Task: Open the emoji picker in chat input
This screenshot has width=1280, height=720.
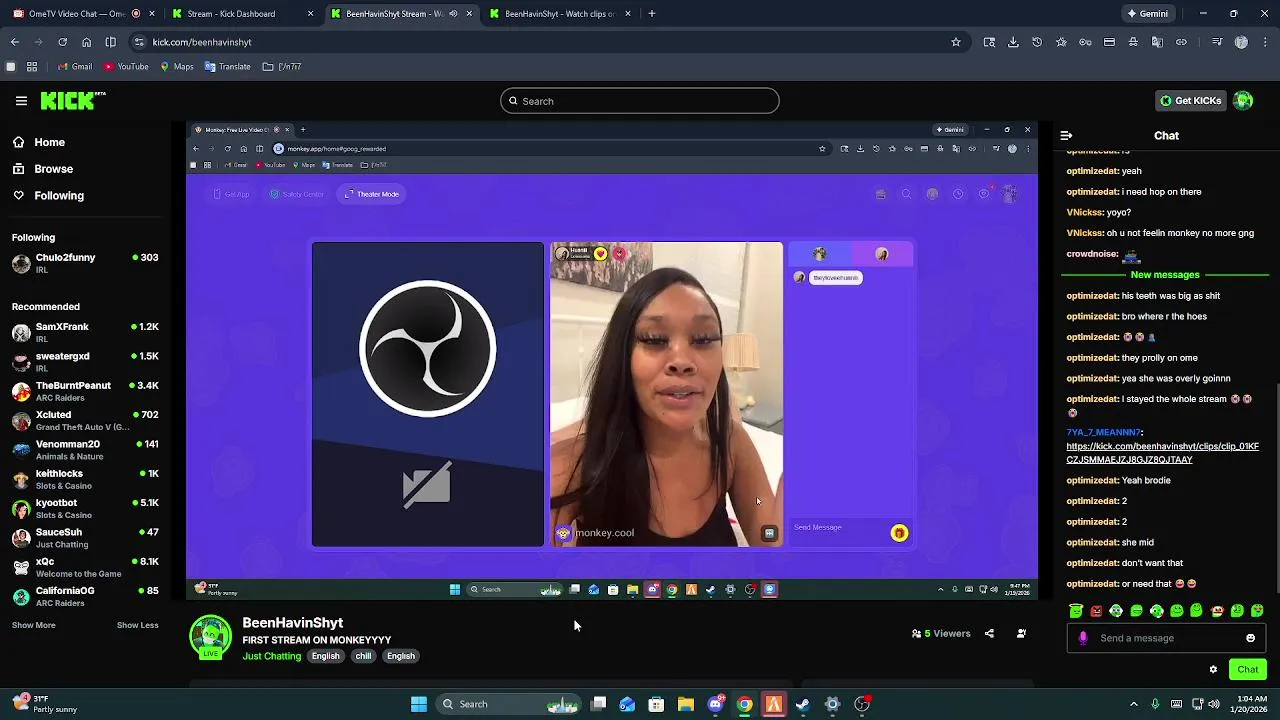Action: click(x=1250, y=638)
